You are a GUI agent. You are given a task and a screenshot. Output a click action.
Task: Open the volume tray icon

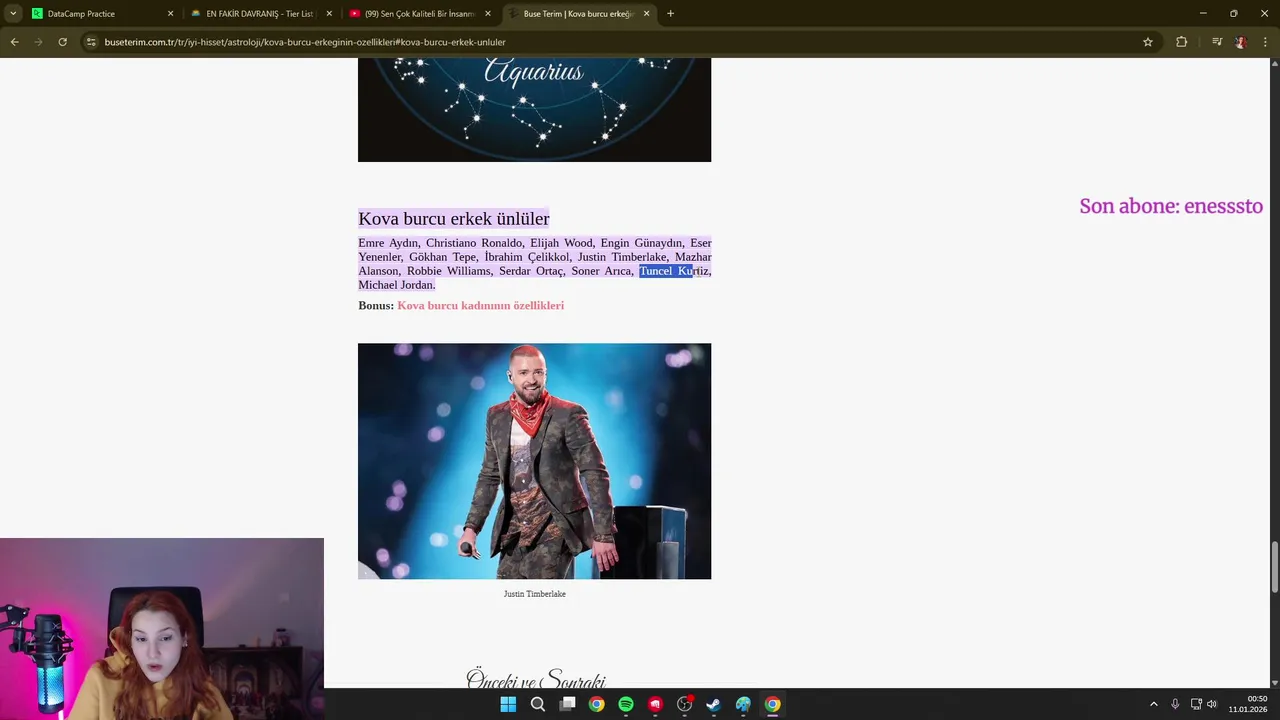coord(1212,704)
